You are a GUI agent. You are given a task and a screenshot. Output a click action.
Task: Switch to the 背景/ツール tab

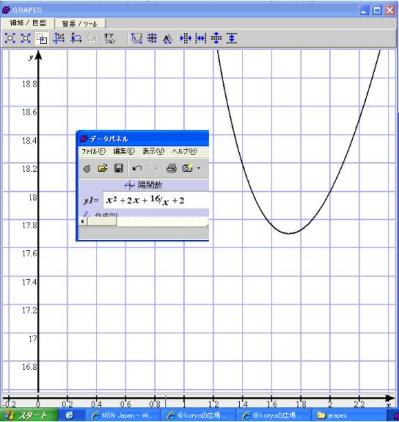[80, 24]
